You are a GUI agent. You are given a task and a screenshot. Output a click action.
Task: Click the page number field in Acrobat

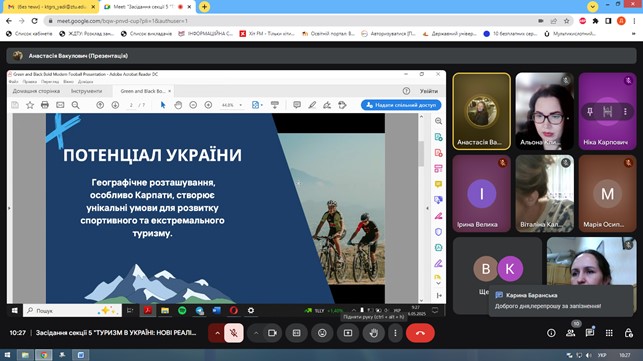tap(131, 105)
